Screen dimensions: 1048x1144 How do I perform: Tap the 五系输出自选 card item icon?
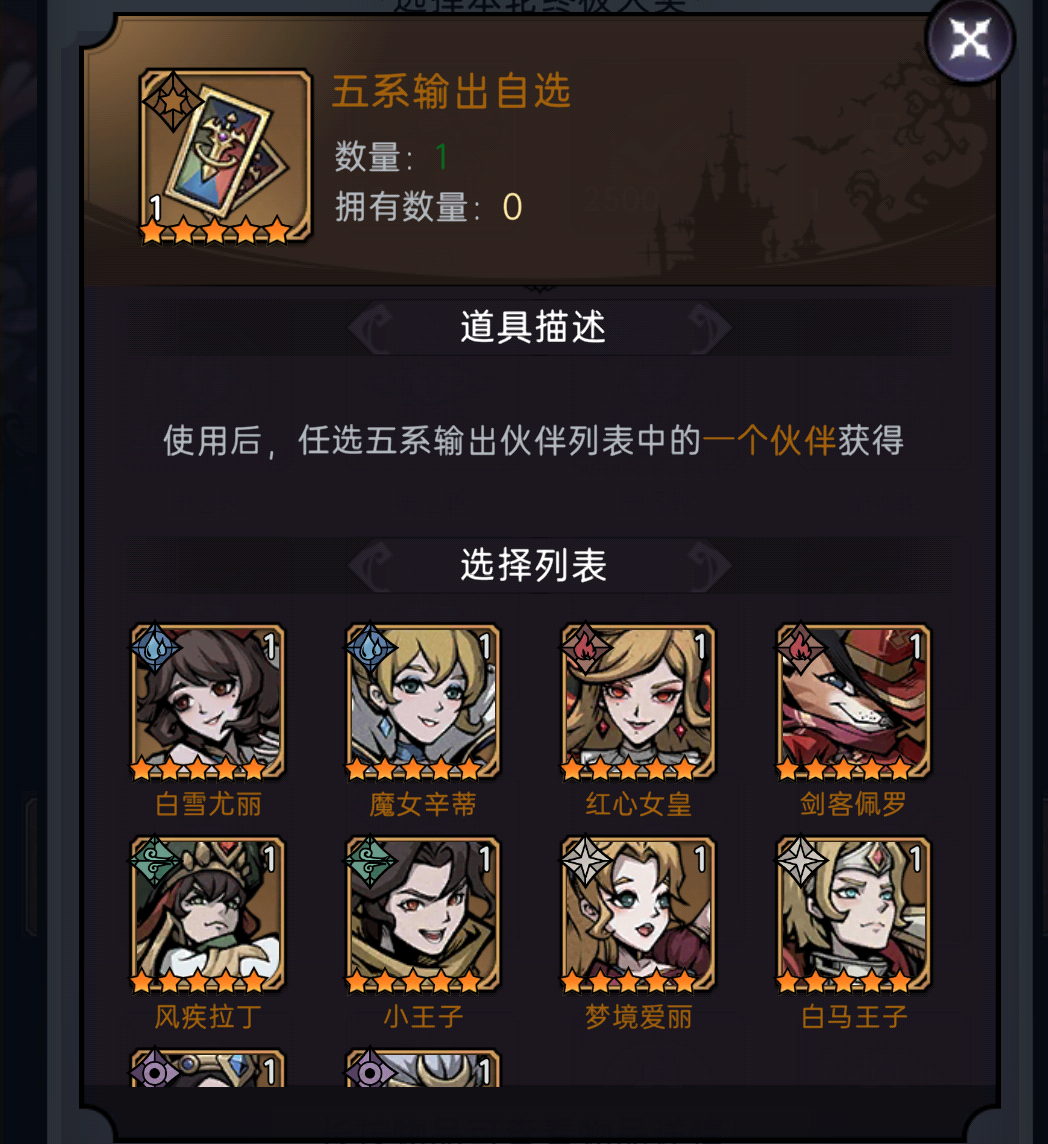[x=226, y=156]
